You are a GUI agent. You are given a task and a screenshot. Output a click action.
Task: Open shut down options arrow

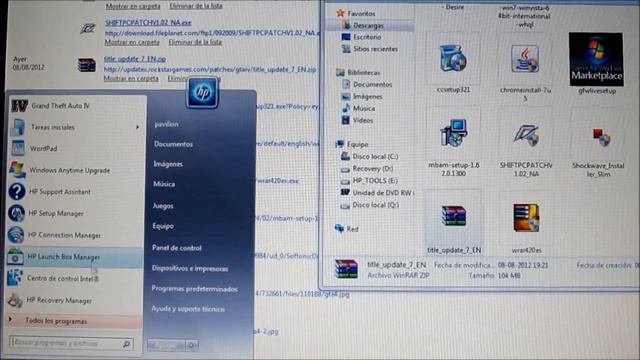coord(192,345)
